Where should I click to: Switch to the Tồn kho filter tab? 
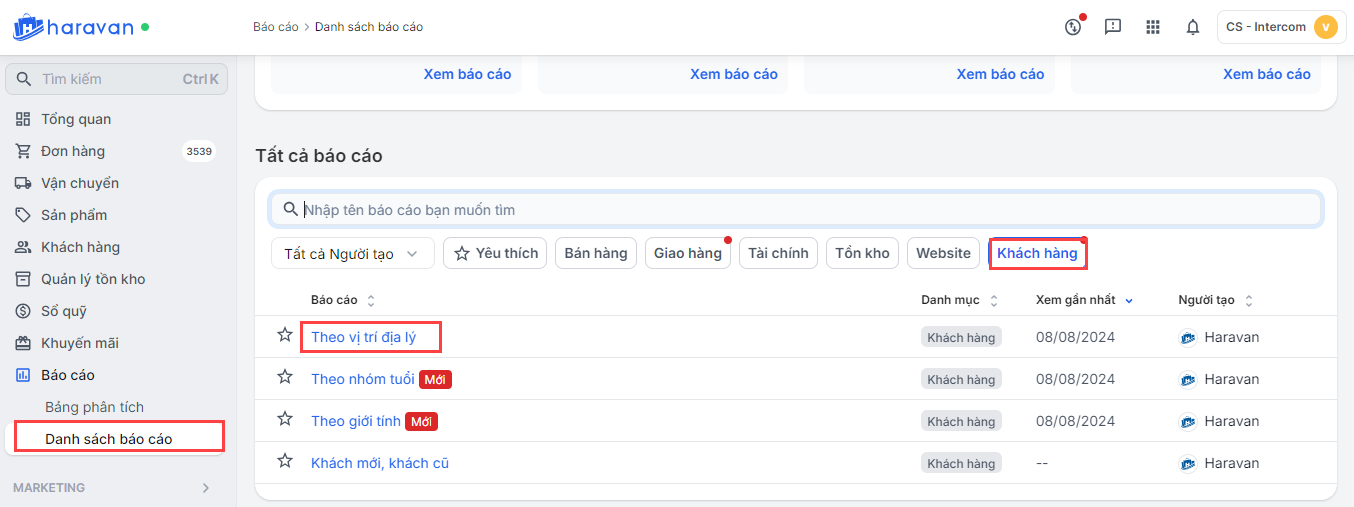click(x=862, y=254)
